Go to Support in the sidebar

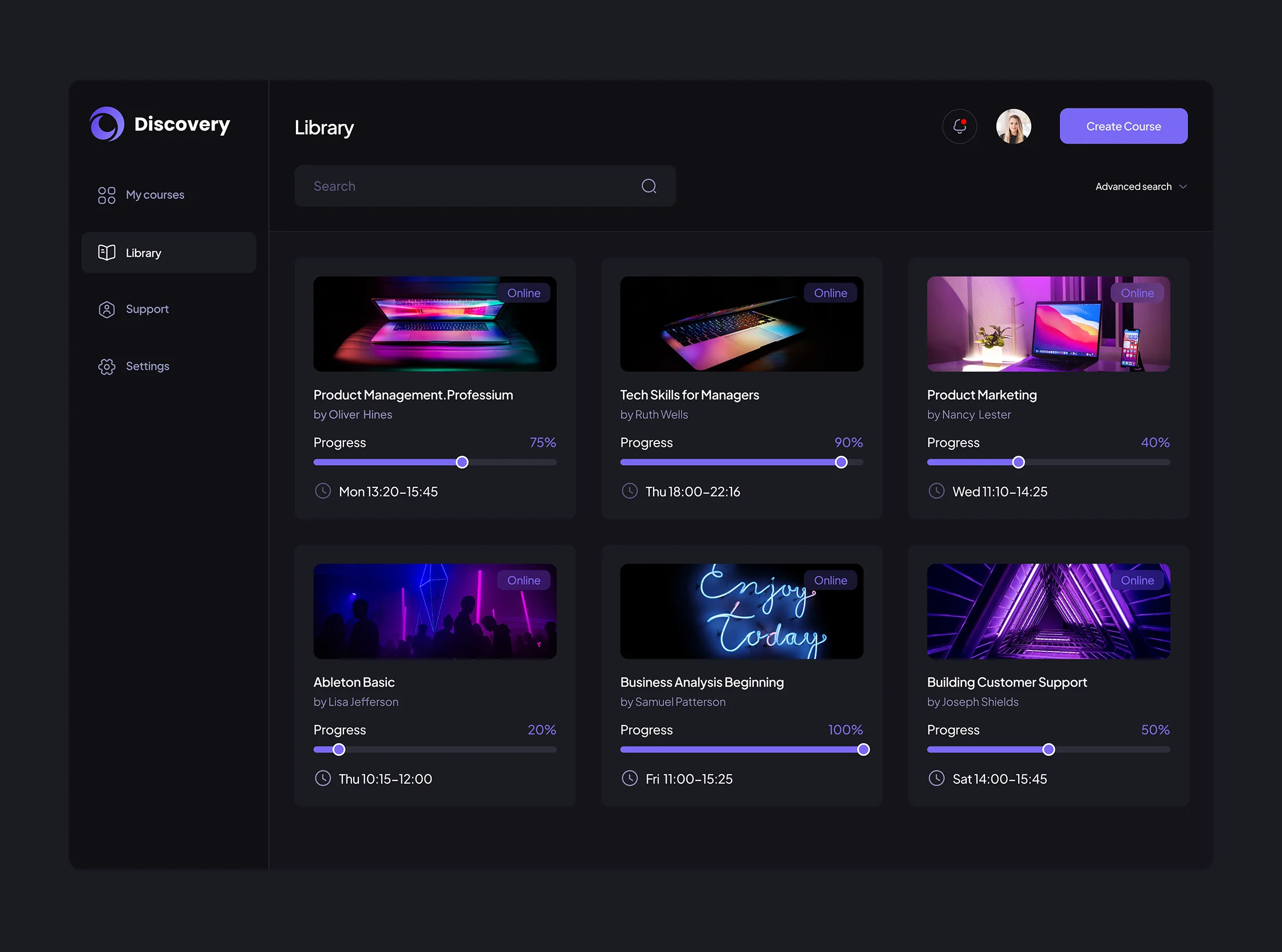pos(169,310)
